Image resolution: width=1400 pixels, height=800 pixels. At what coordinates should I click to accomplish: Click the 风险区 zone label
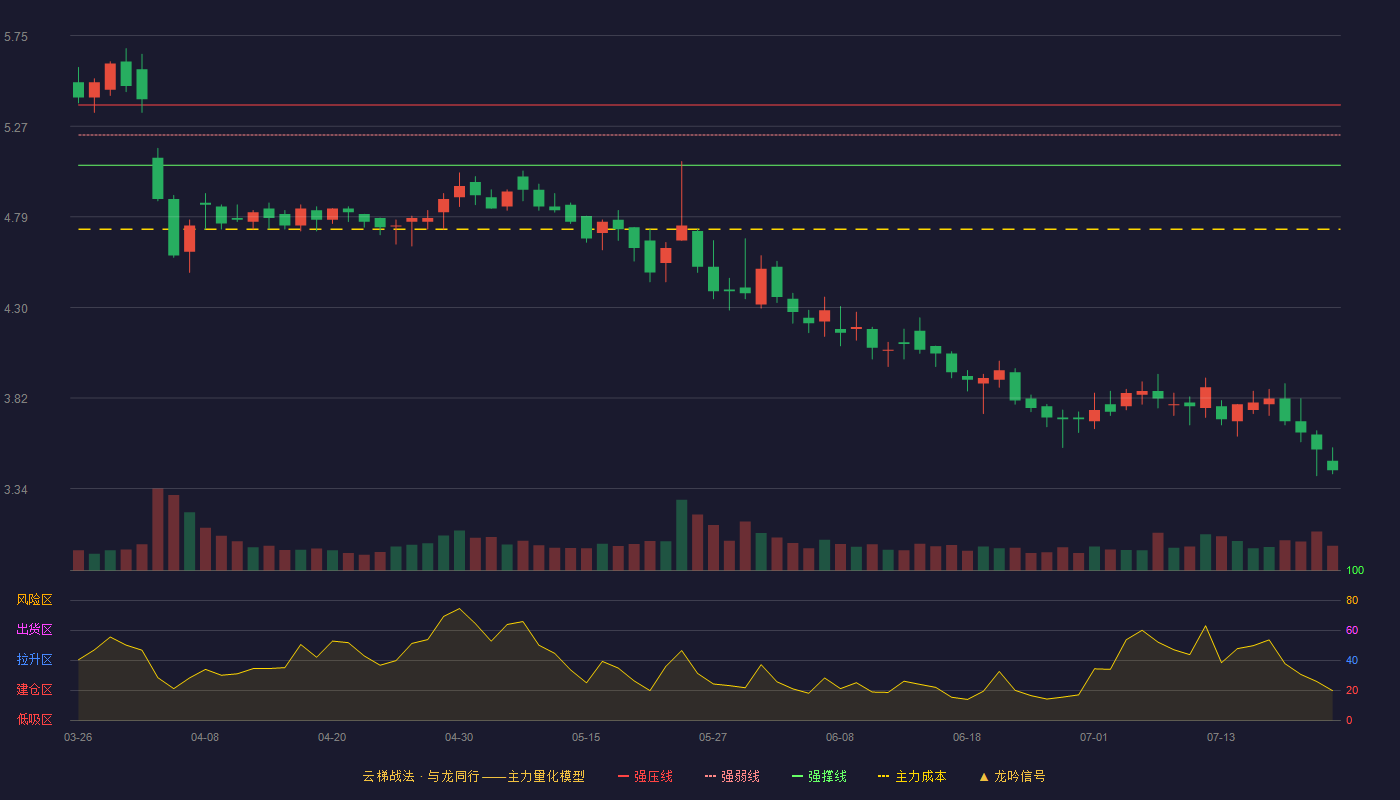[x=34, y=600]
